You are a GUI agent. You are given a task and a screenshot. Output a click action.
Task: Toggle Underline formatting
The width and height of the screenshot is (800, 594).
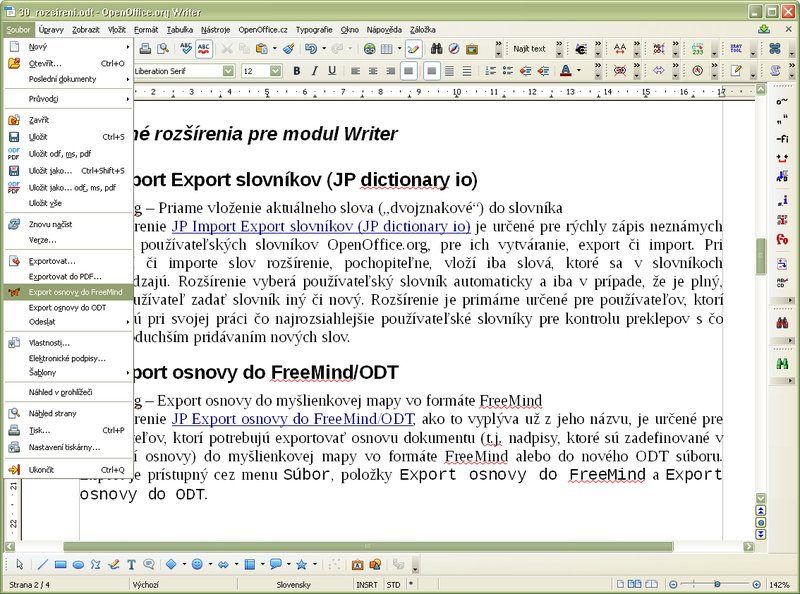pyautogui.click(x=332, y=71)
